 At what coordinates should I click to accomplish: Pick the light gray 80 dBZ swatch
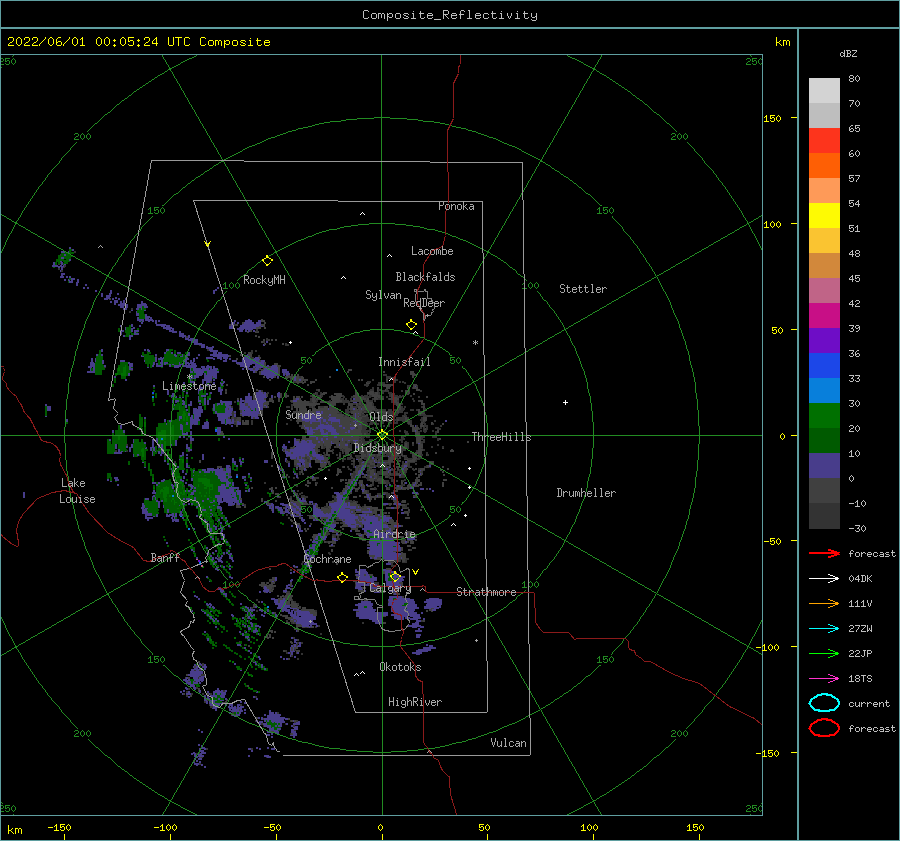(x=824, y=91)
